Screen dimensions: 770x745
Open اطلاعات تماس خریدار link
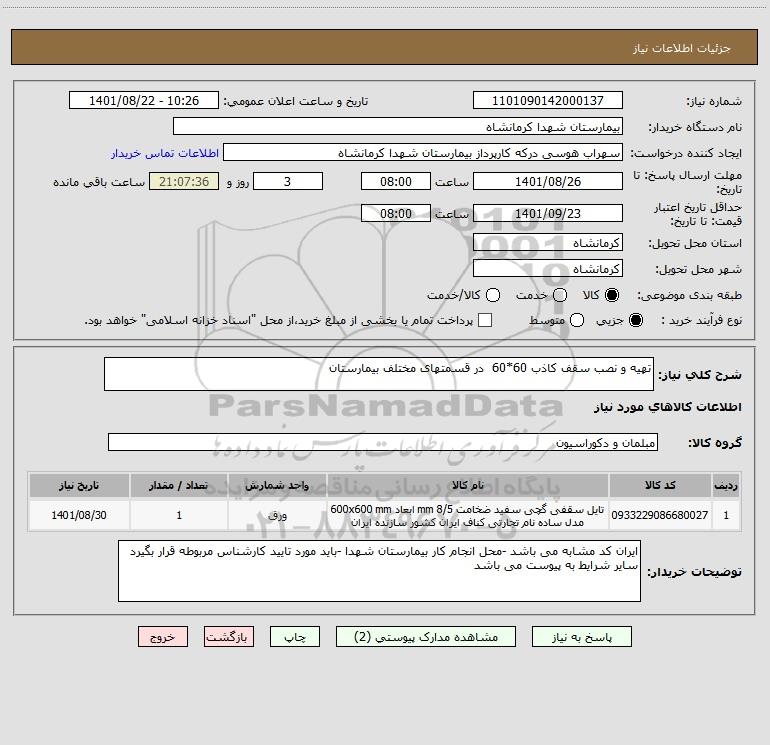165,153
